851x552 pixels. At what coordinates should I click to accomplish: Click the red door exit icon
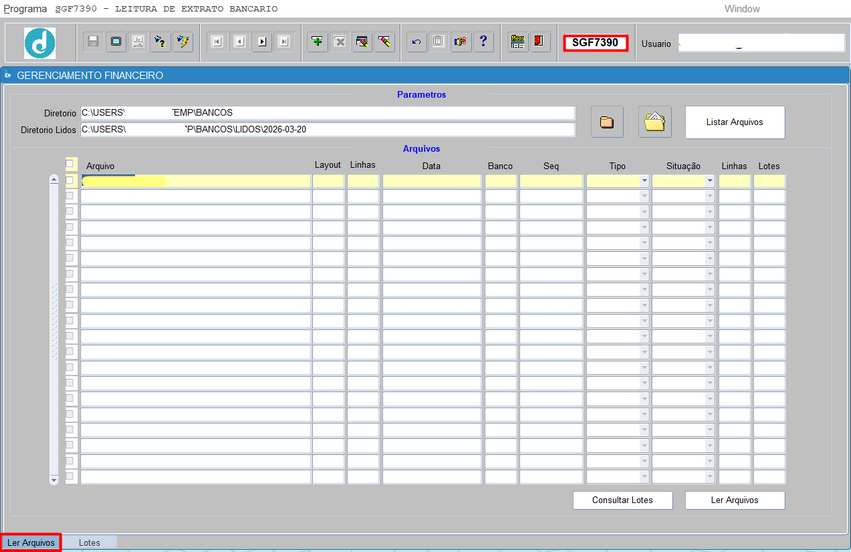[x=539, y=42]
